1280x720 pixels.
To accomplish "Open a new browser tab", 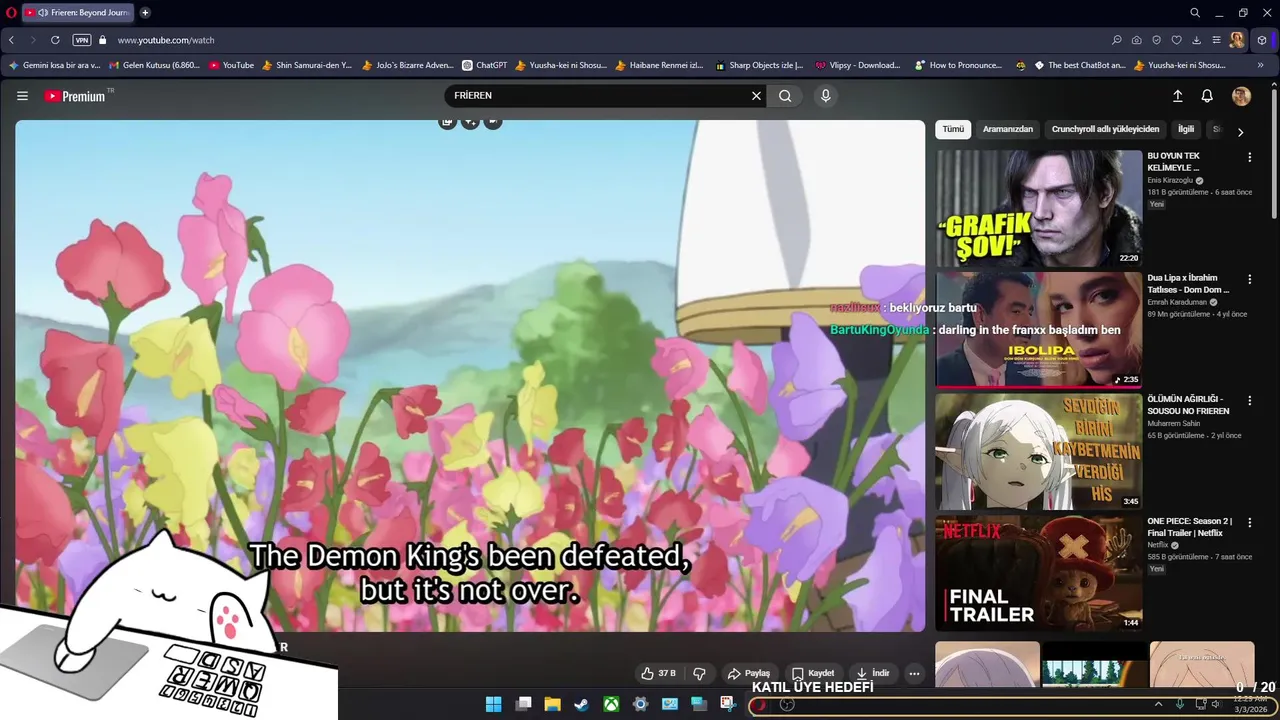I will 145,13.
